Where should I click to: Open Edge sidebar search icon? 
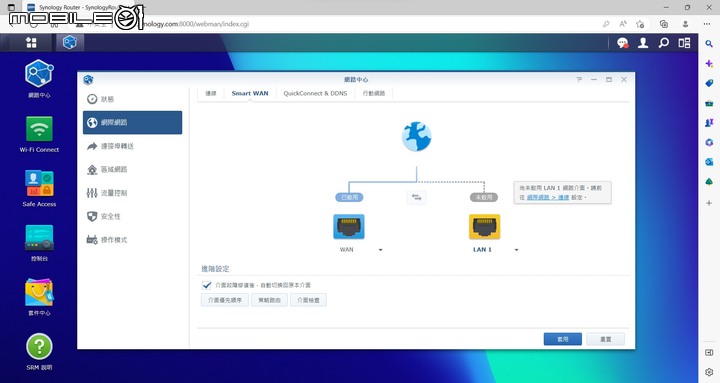(x=709, y=44)
